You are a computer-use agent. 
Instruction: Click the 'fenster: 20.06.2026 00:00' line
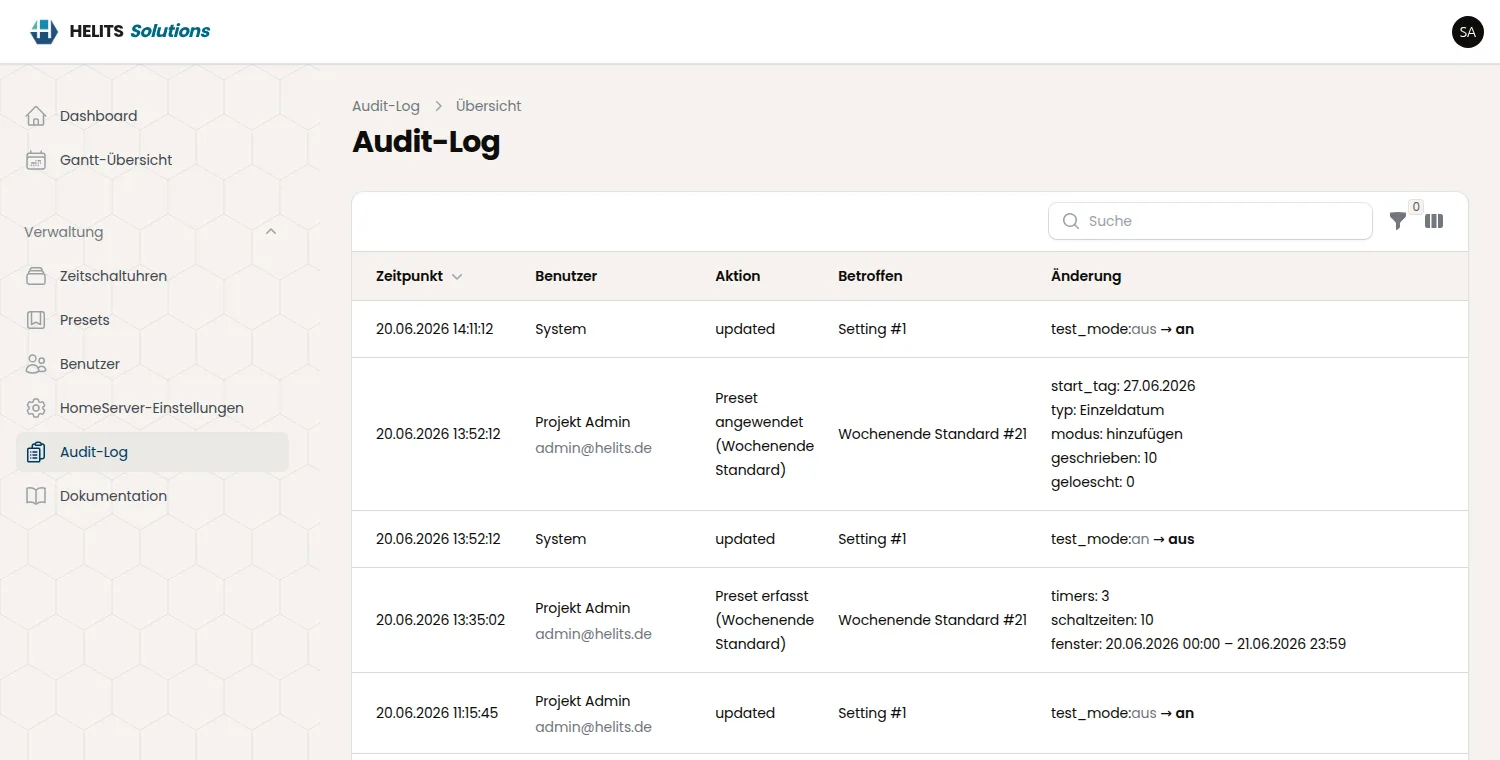(1198, 644)
